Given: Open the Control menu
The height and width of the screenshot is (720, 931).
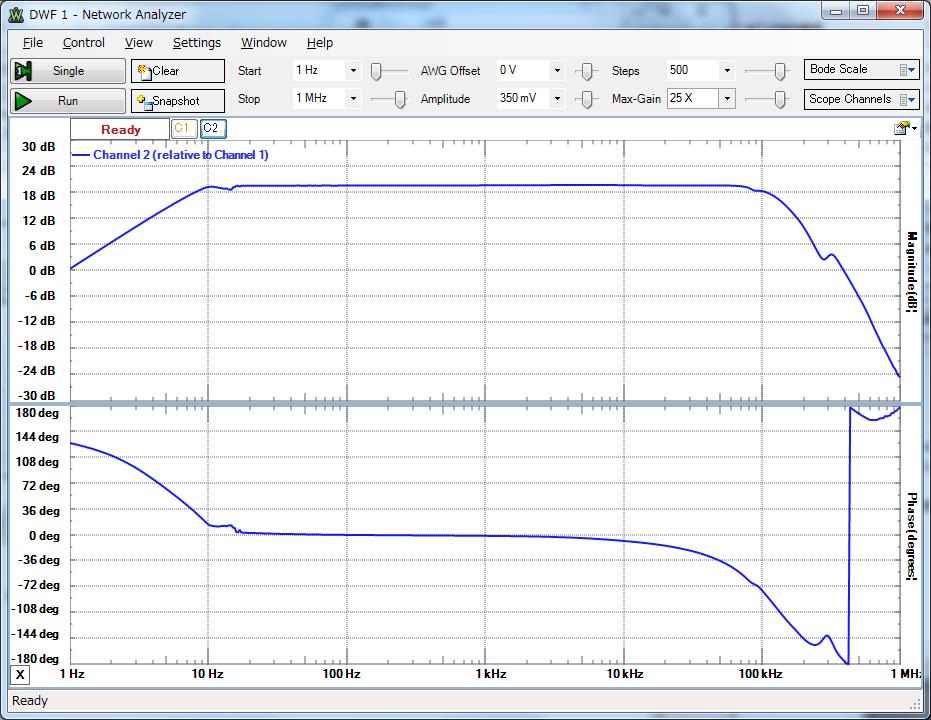Looking at the screenshot, I should [84, 43].
